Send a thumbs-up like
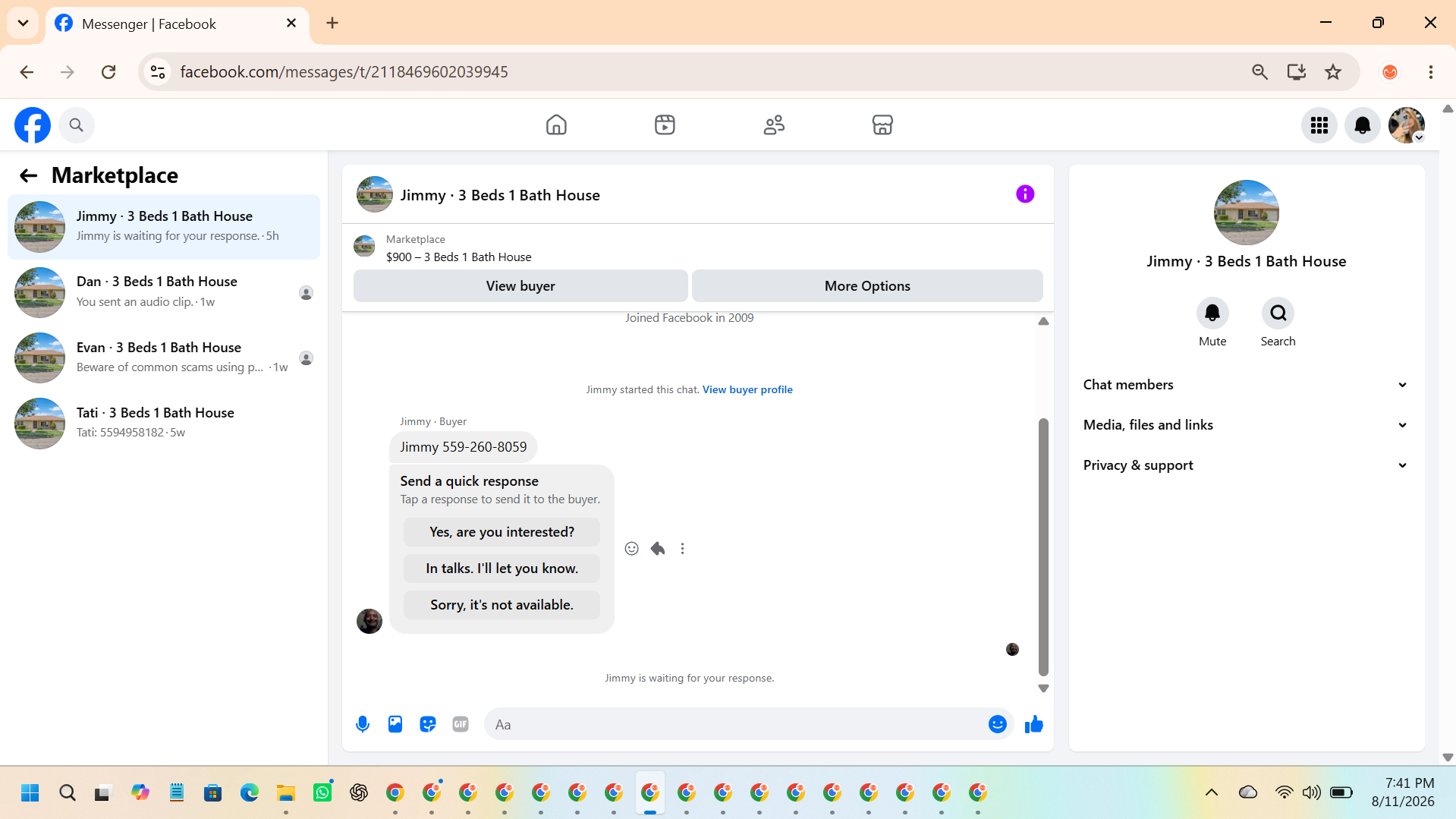This screenshot has width=1456, height=819. click(1034, 724)
